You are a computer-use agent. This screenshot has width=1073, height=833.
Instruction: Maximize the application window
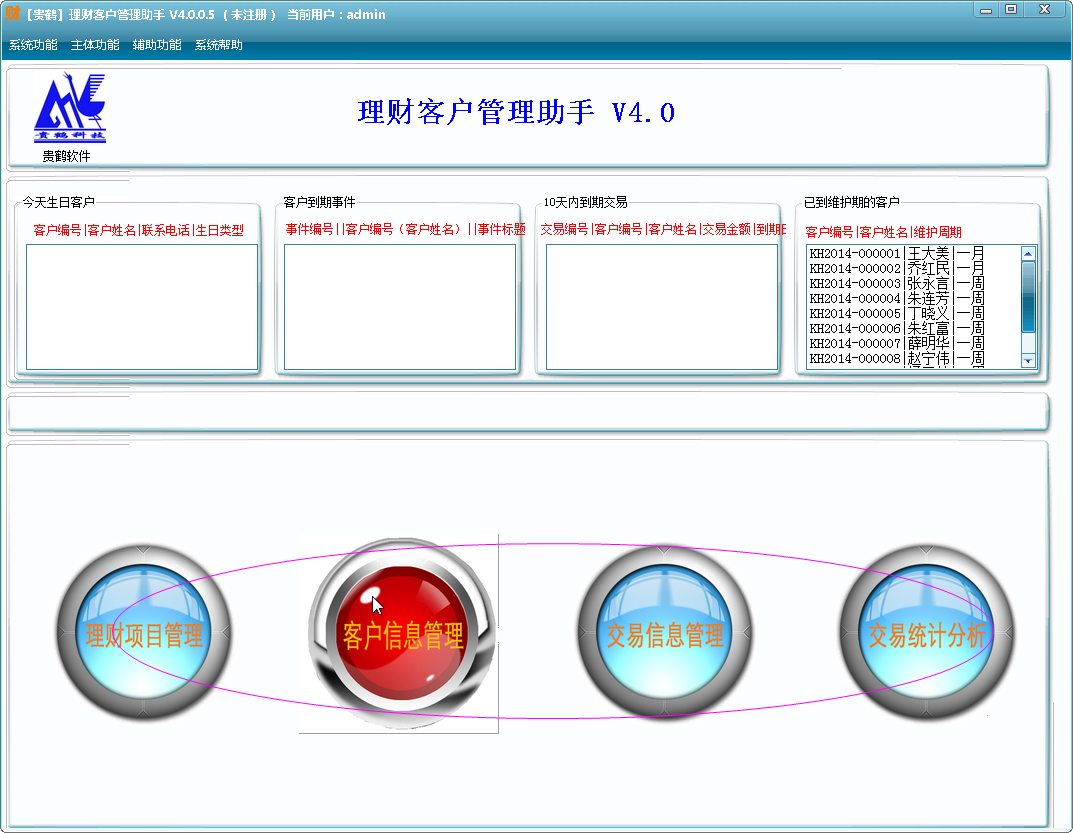(x=1011, y=10)
